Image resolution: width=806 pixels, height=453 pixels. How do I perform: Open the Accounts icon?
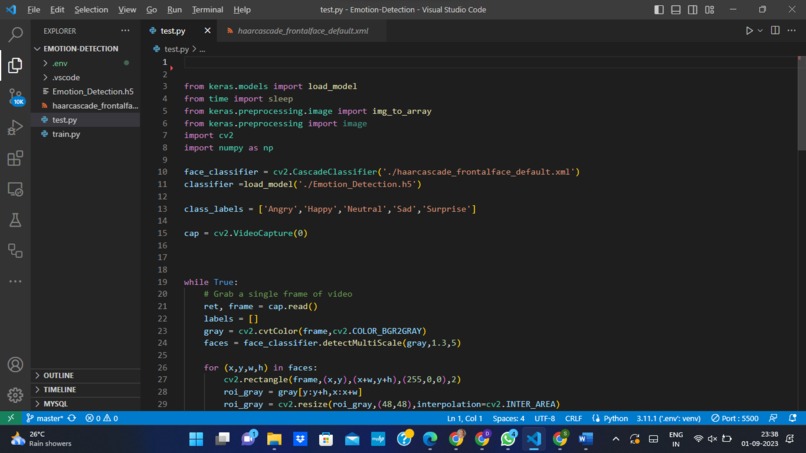15,365
